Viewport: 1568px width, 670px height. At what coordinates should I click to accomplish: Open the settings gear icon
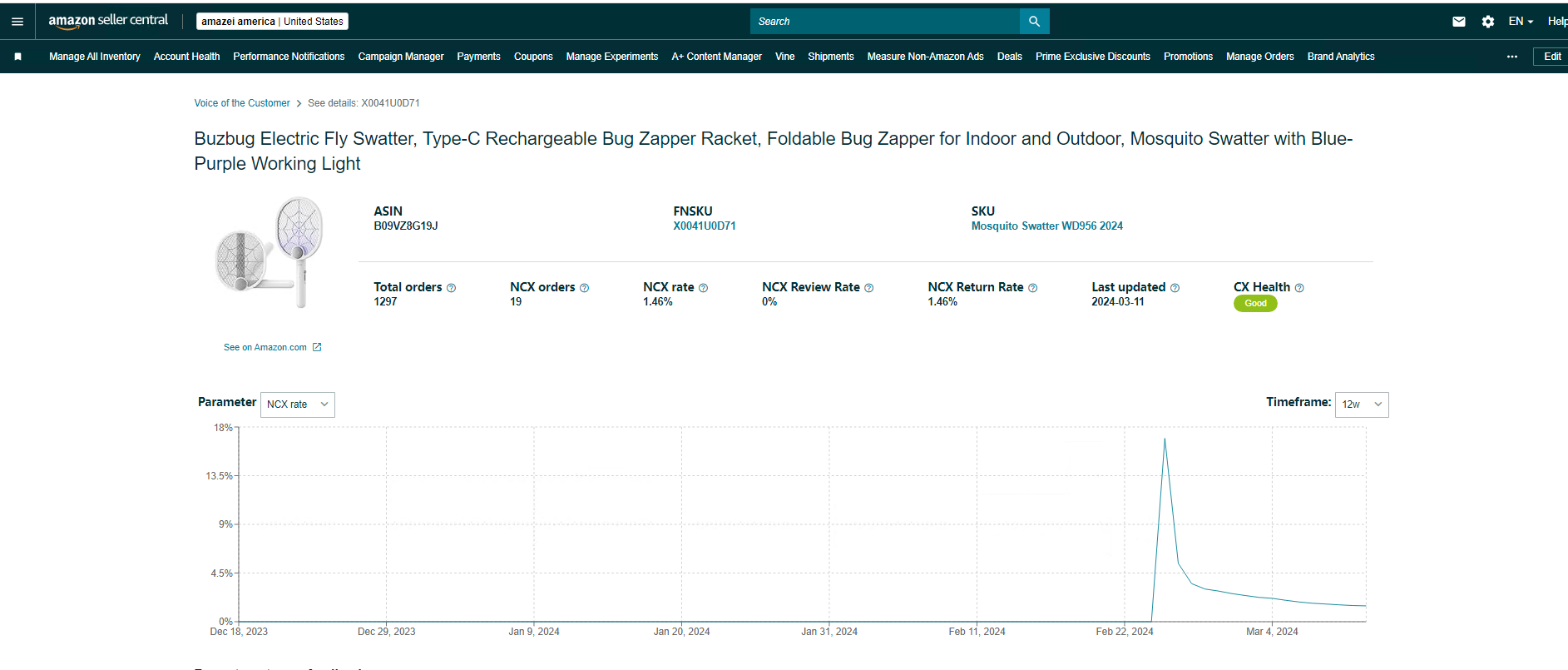pos(1488,22)
